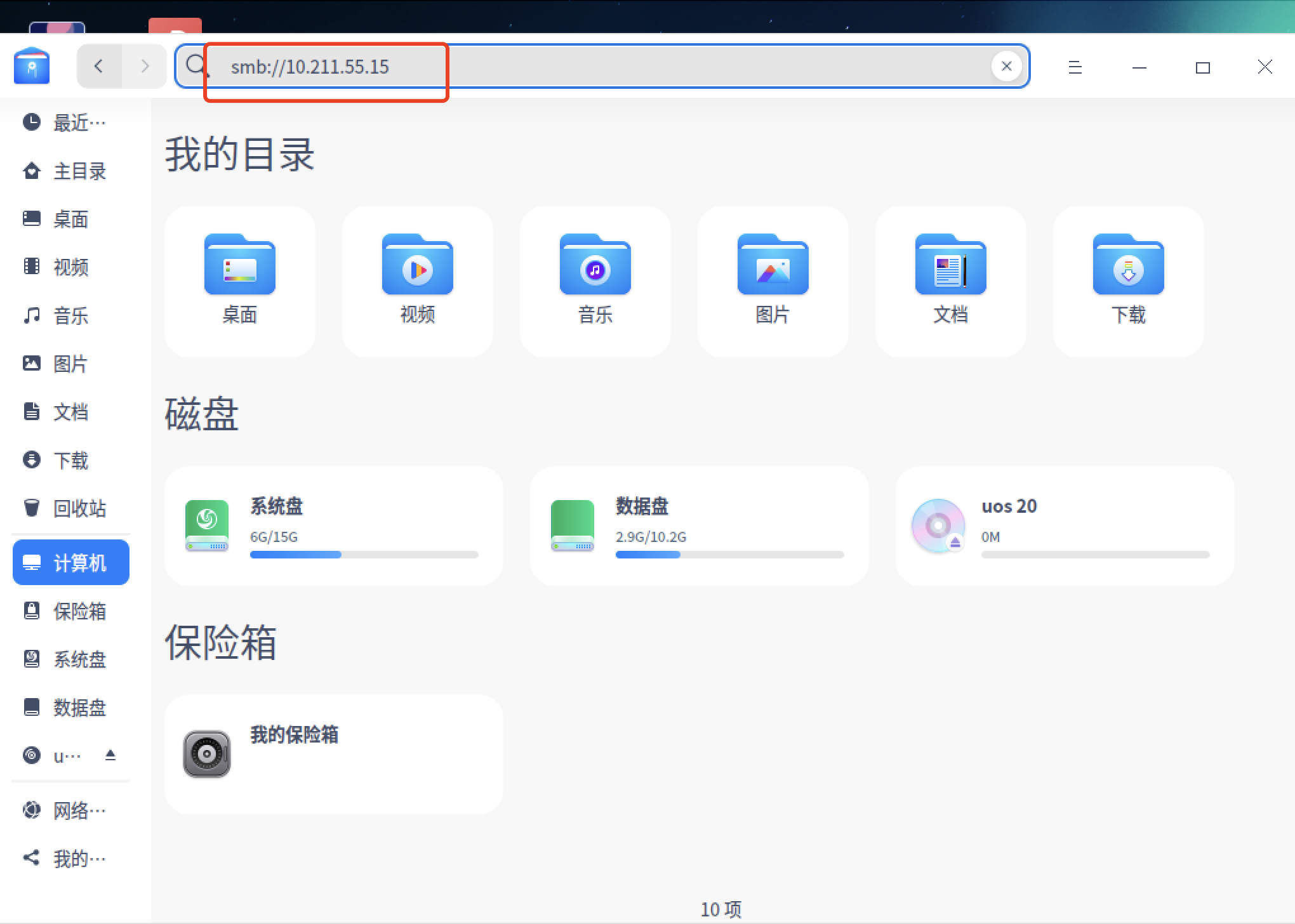
Task: Open 我的 shares in sidebar
Action: pos(71,859)
